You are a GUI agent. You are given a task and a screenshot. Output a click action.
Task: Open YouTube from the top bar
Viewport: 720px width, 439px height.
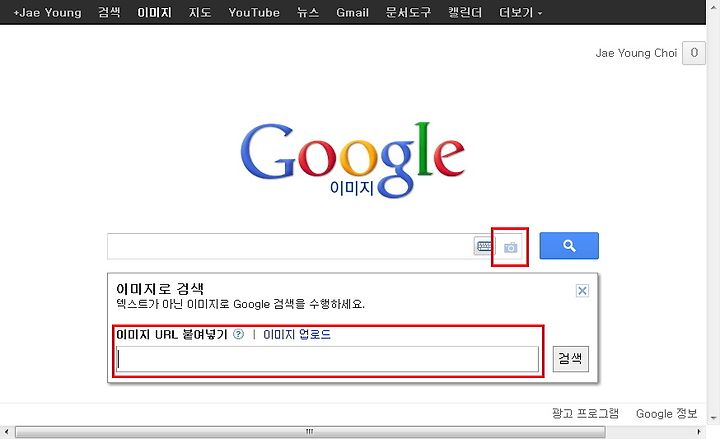(254, 12)
